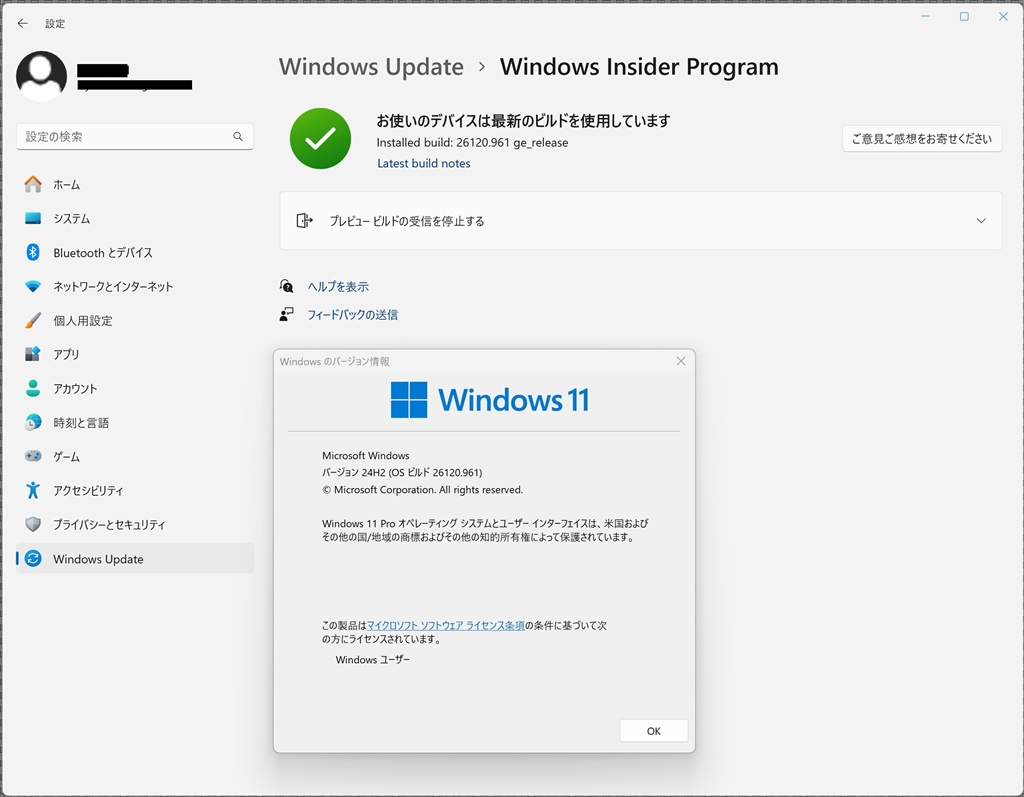The image size is (1024, 797).
Task: Click Windows Update breadcrumb heading
Action: (371, 67)
